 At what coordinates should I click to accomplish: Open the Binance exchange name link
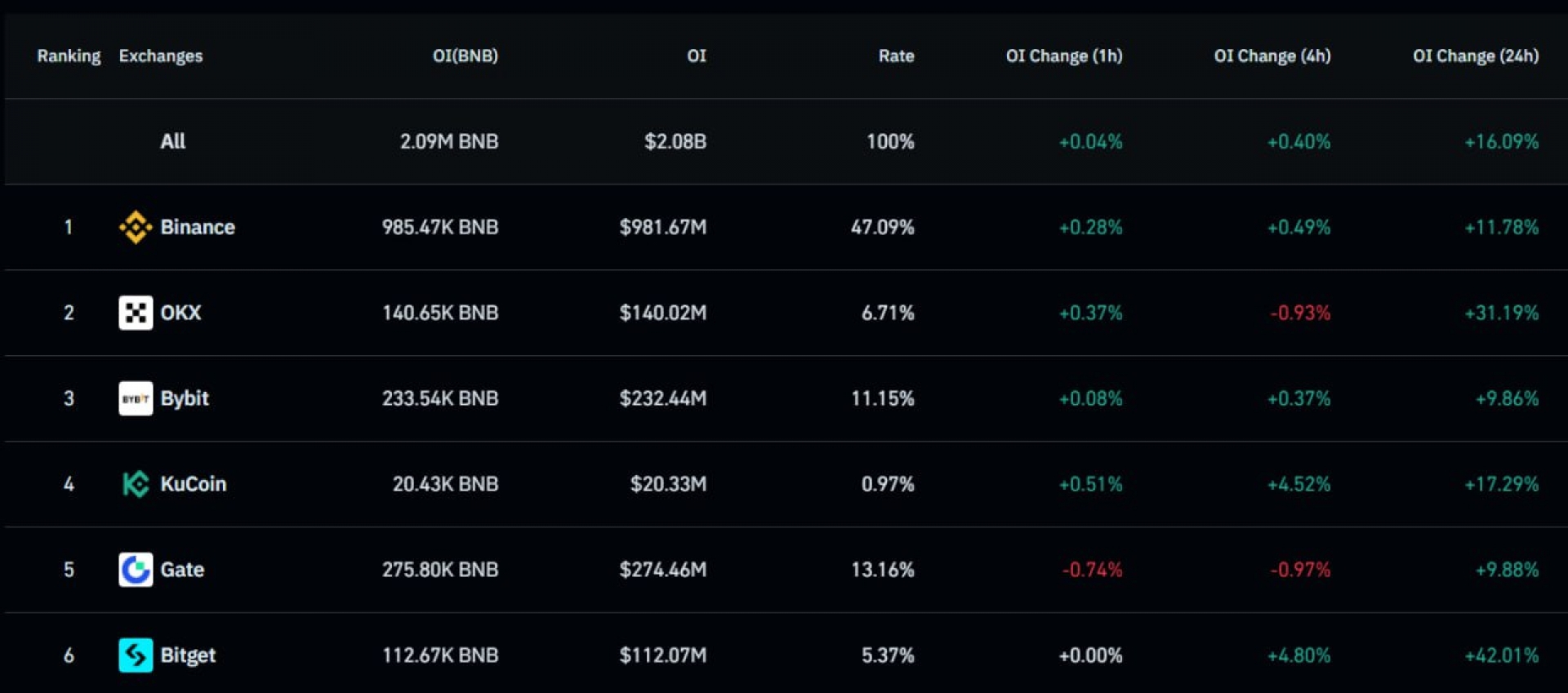click(x=198, y=227)
